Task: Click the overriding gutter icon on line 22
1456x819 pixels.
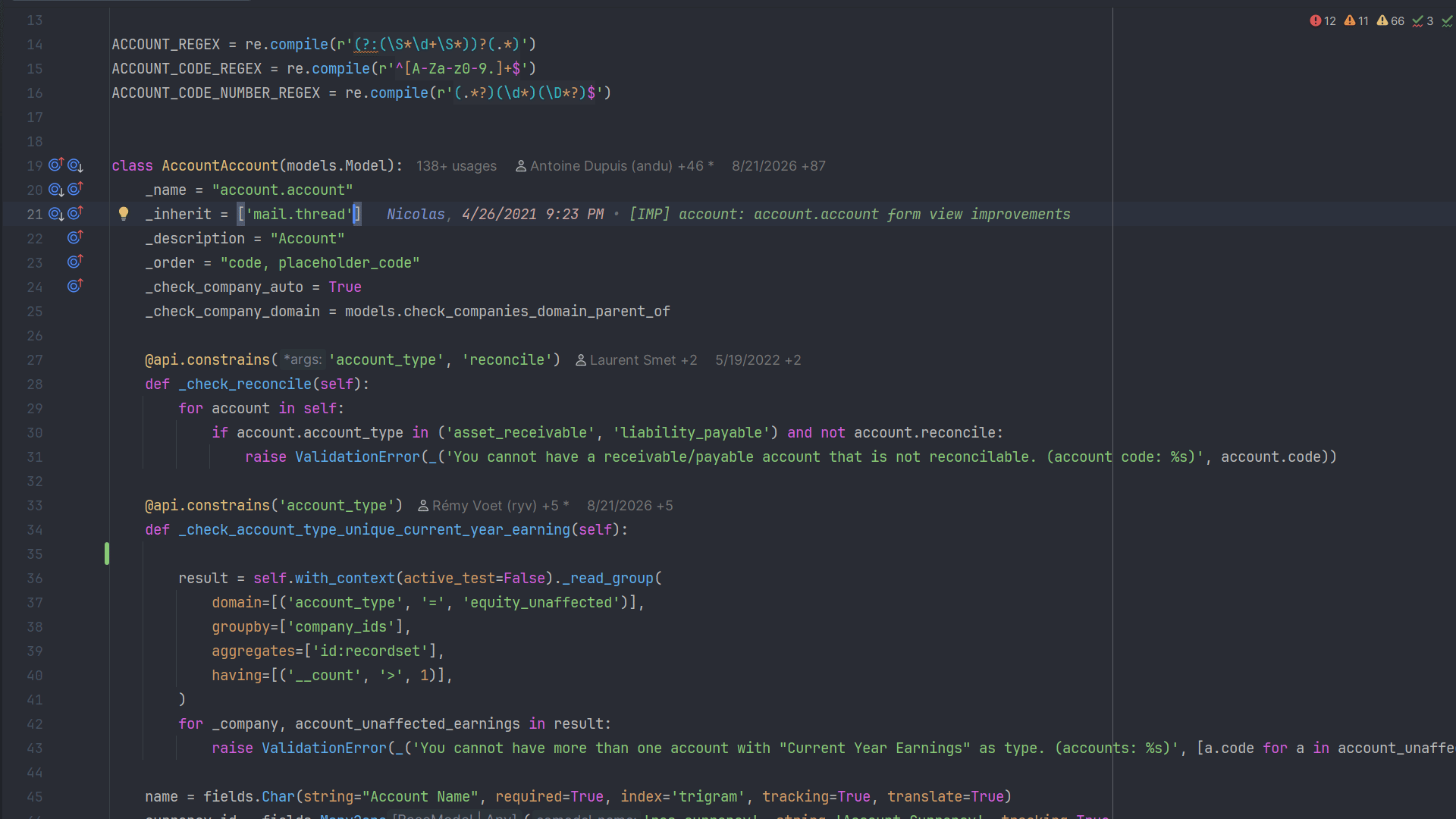Action: click(75, 237)
